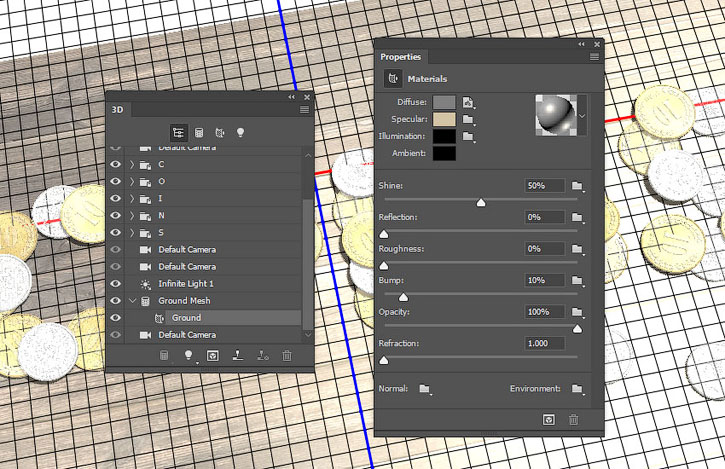Toggle visibility of the C group
This screenshot has height=469, width=725.
click(x=116, y=165)
